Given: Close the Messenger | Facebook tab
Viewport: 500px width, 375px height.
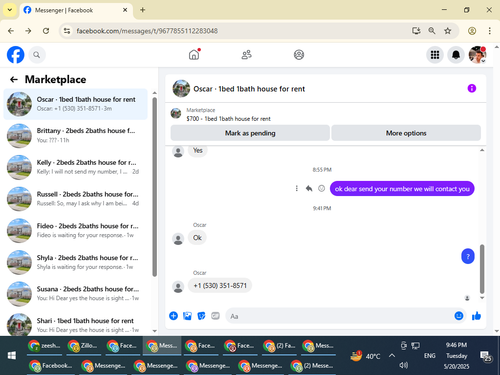Looking at the screenshot, I should click(x=125, y=10).
